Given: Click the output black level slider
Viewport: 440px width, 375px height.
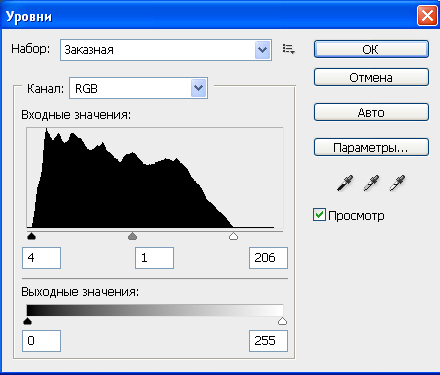Looking at the screenshot, I should tap(27, 321).
